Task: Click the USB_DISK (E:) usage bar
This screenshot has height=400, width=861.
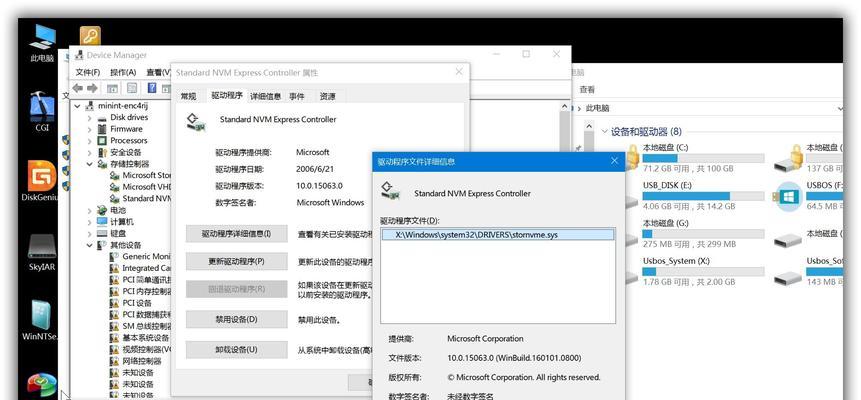Action: (703, 196)
